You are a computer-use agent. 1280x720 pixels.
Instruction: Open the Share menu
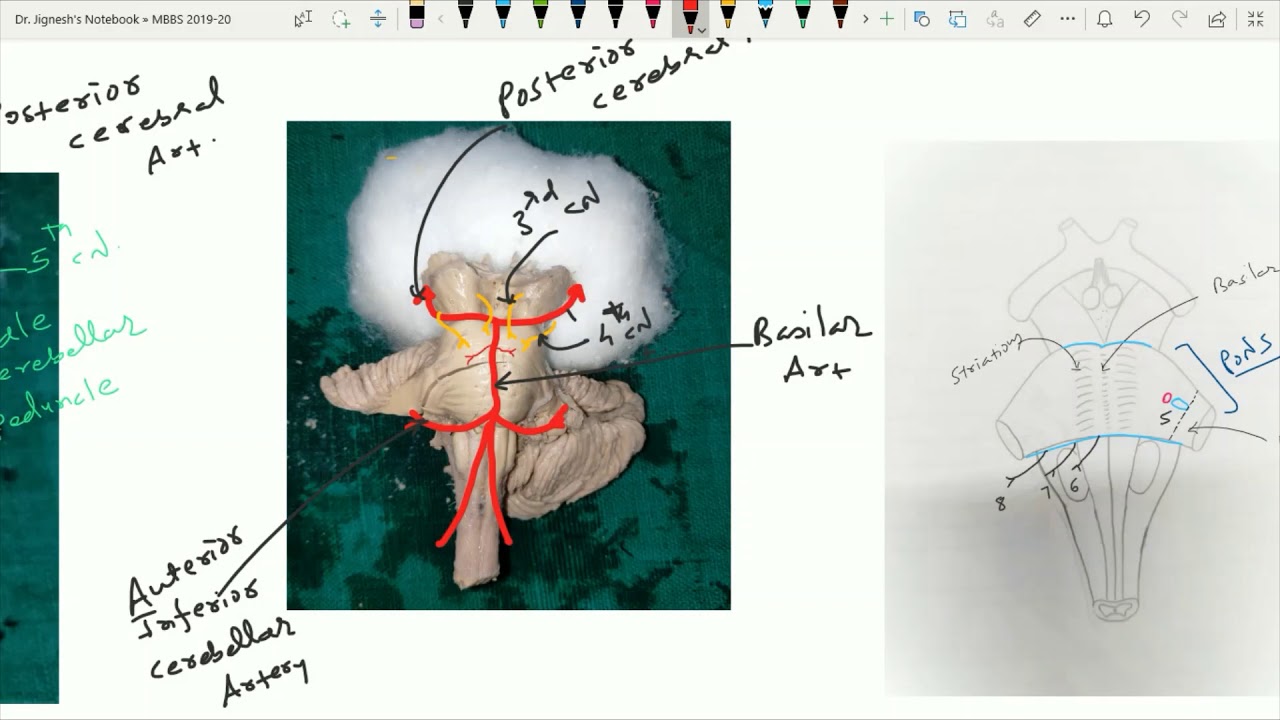pos(1217,19)
